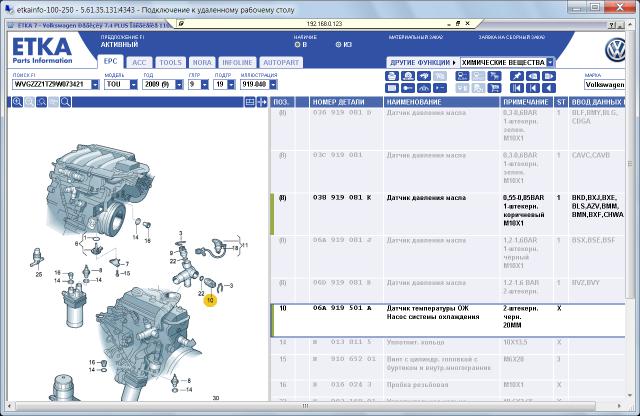
Task: Click the table-layout icon above the illustration
Action: [x=250, y=102]
